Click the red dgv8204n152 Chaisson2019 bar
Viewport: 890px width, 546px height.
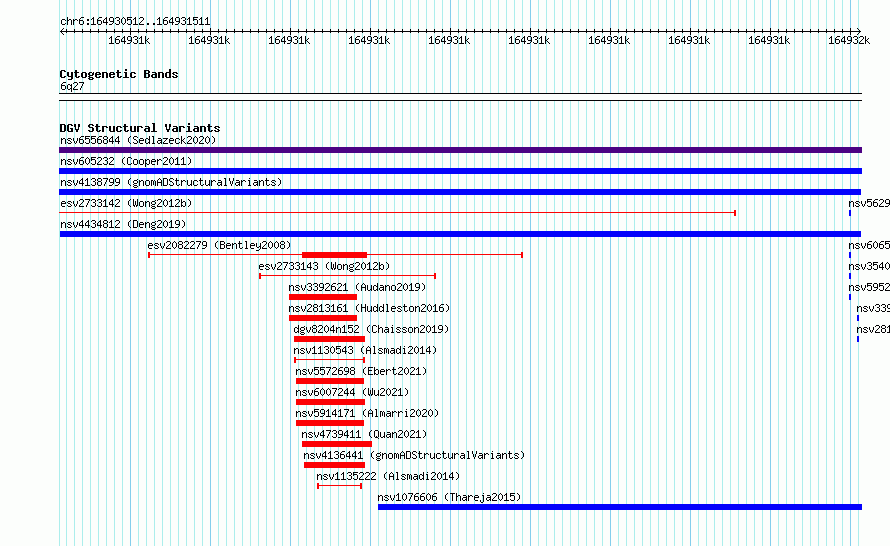[x=329, y=339]
